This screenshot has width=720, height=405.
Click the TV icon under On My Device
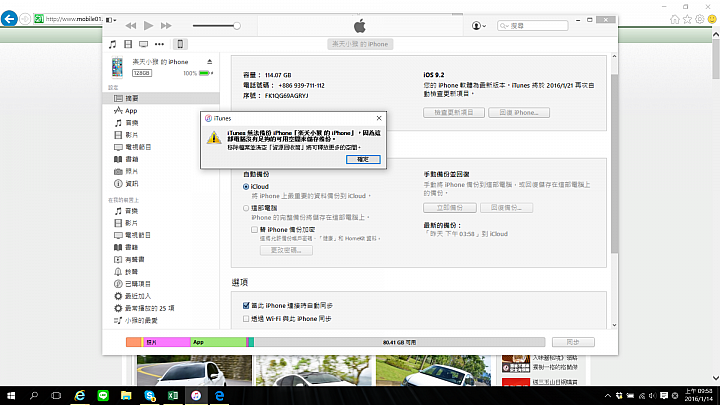click(118, 235)
